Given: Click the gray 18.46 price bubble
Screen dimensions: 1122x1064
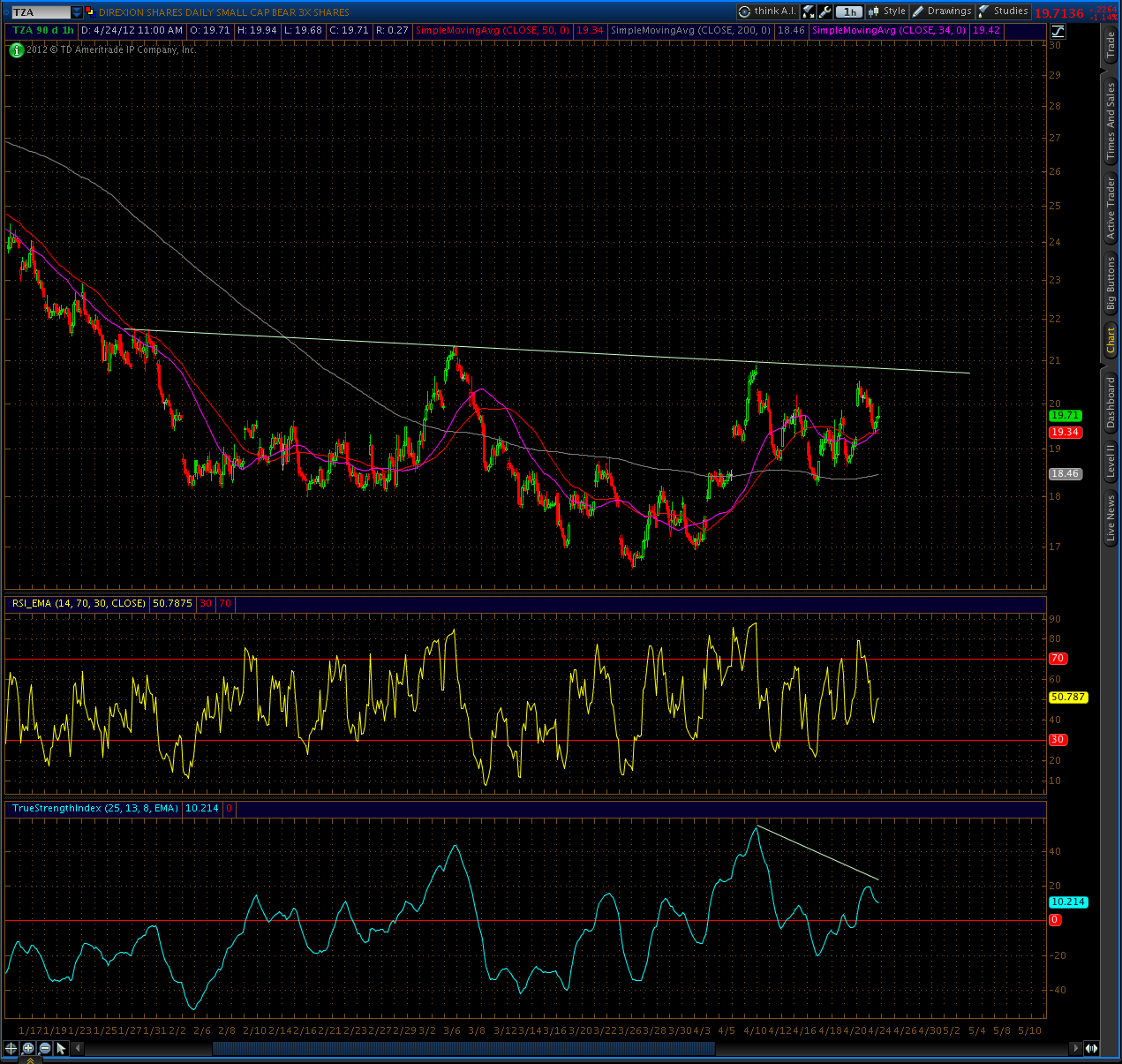Looking at the screenshot, I should point(1065,474).
